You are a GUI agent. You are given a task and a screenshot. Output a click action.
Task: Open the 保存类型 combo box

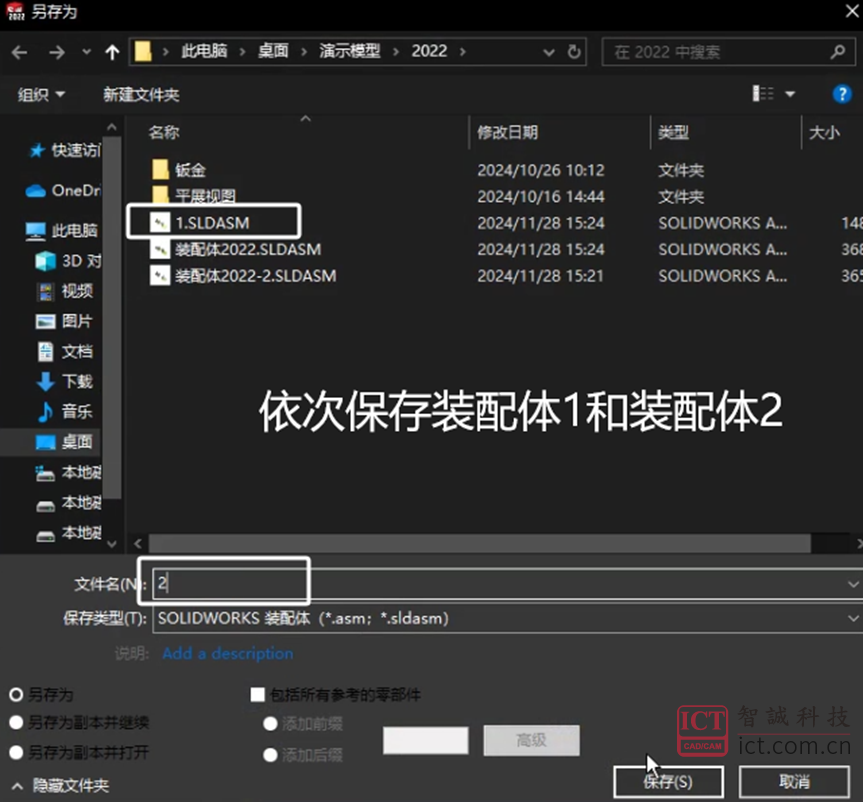pyautogui.click(x=507, y=619)
